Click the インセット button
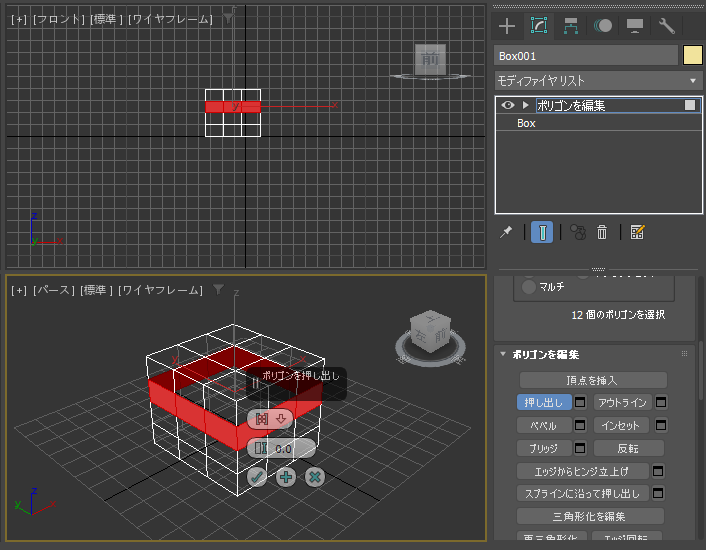The image size is (706, 550). (622, 425)
